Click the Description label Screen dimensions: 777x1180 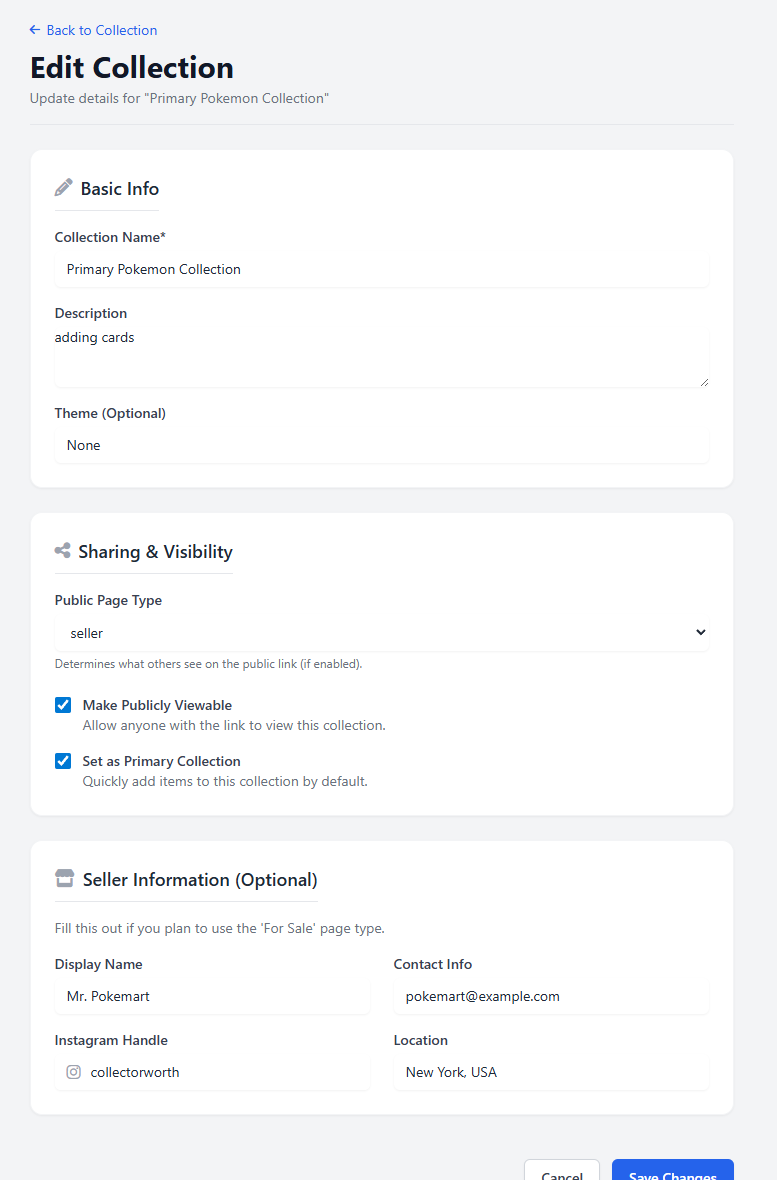[x=91, y=313]
